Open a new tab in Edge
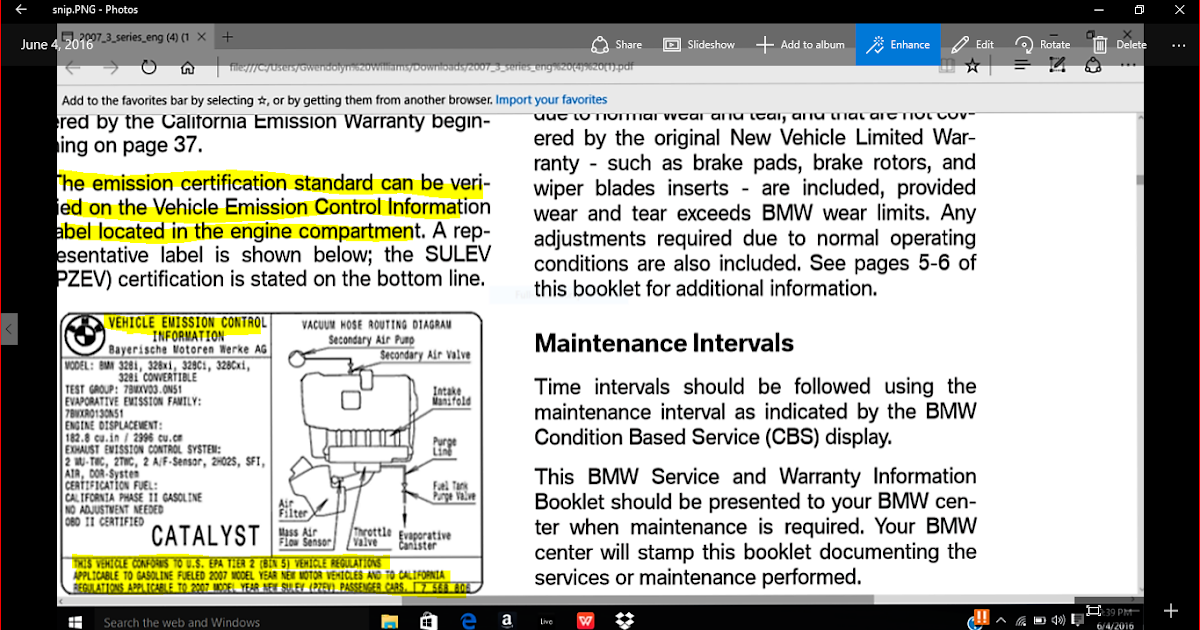Screen dimensions: 1200x630 coord(228,37)
